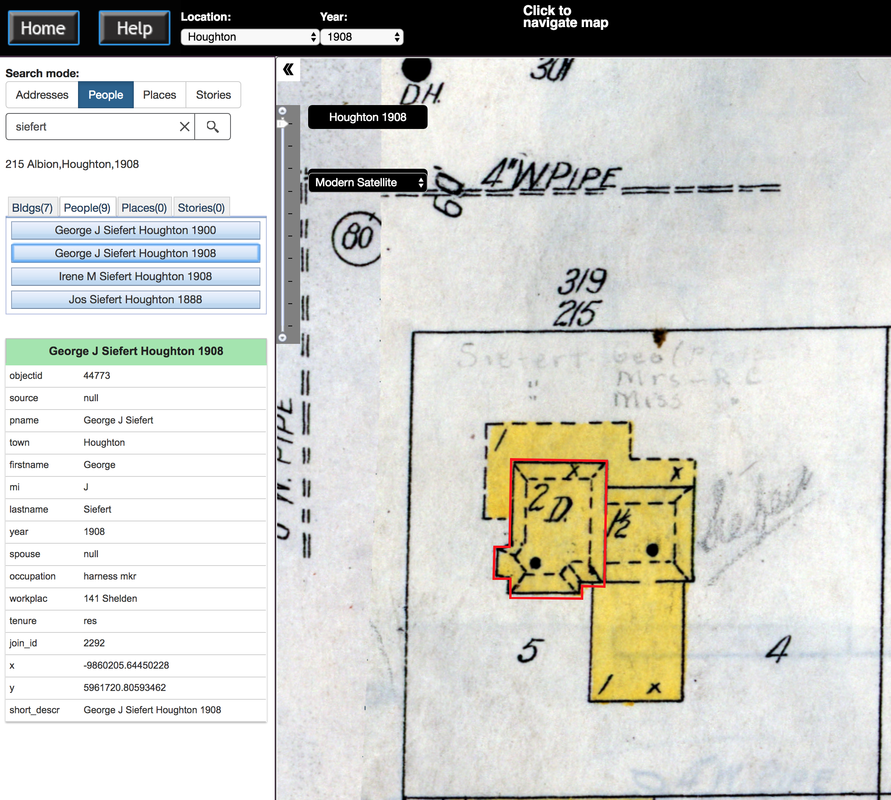Click the firstname value 'George'
891x800 pixels.
99,465
